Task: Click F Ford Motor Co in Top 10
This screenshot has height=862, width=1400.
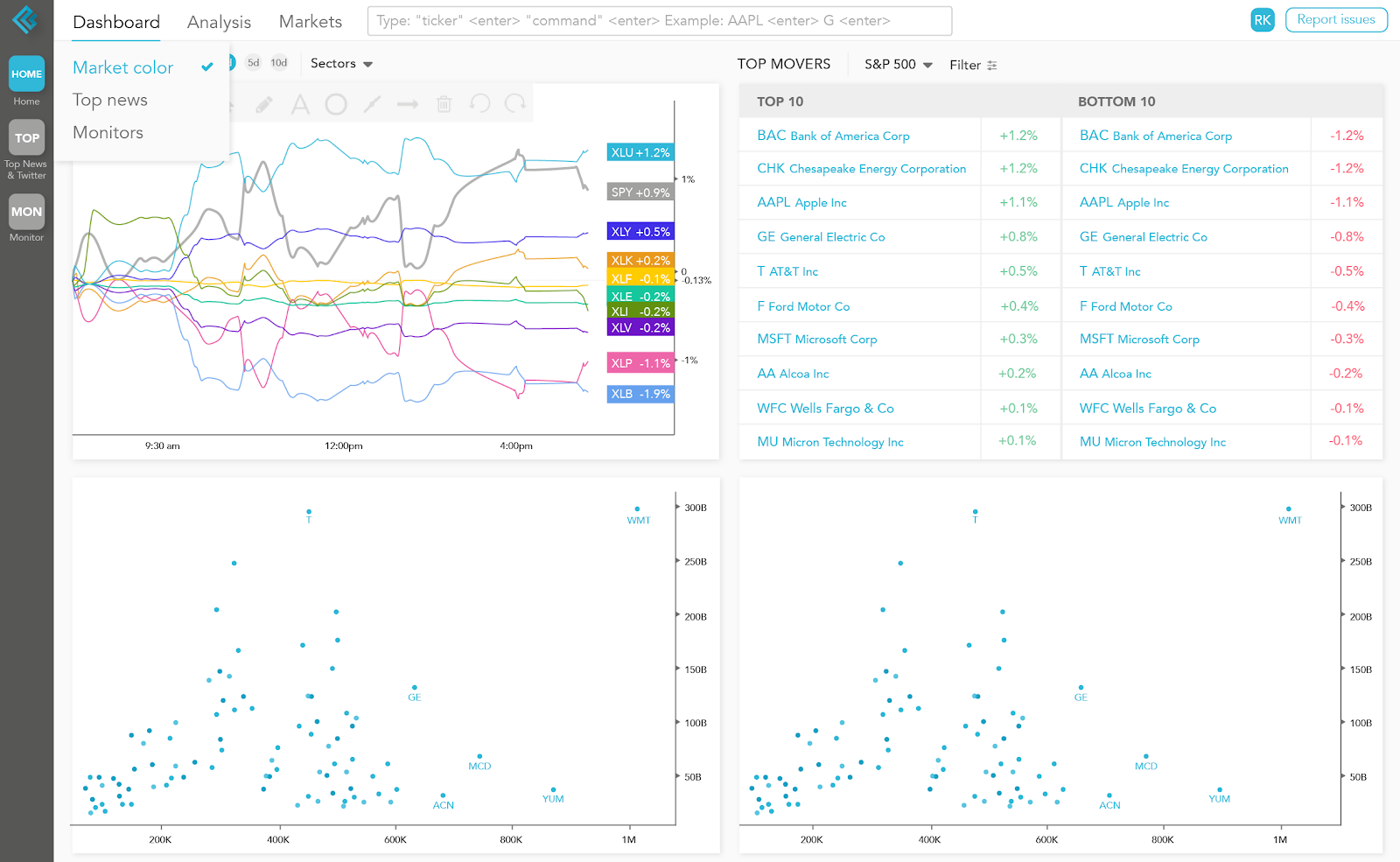Action: point(803,306)
